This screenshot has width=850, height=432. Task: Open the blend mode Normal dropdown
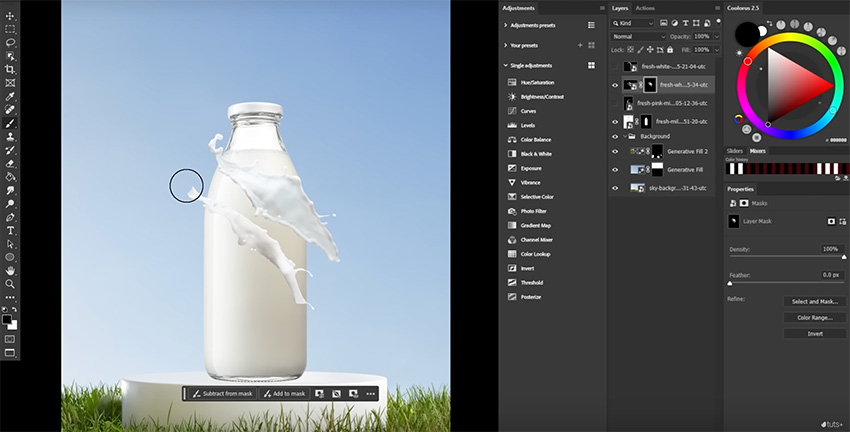tap(639, 36)
